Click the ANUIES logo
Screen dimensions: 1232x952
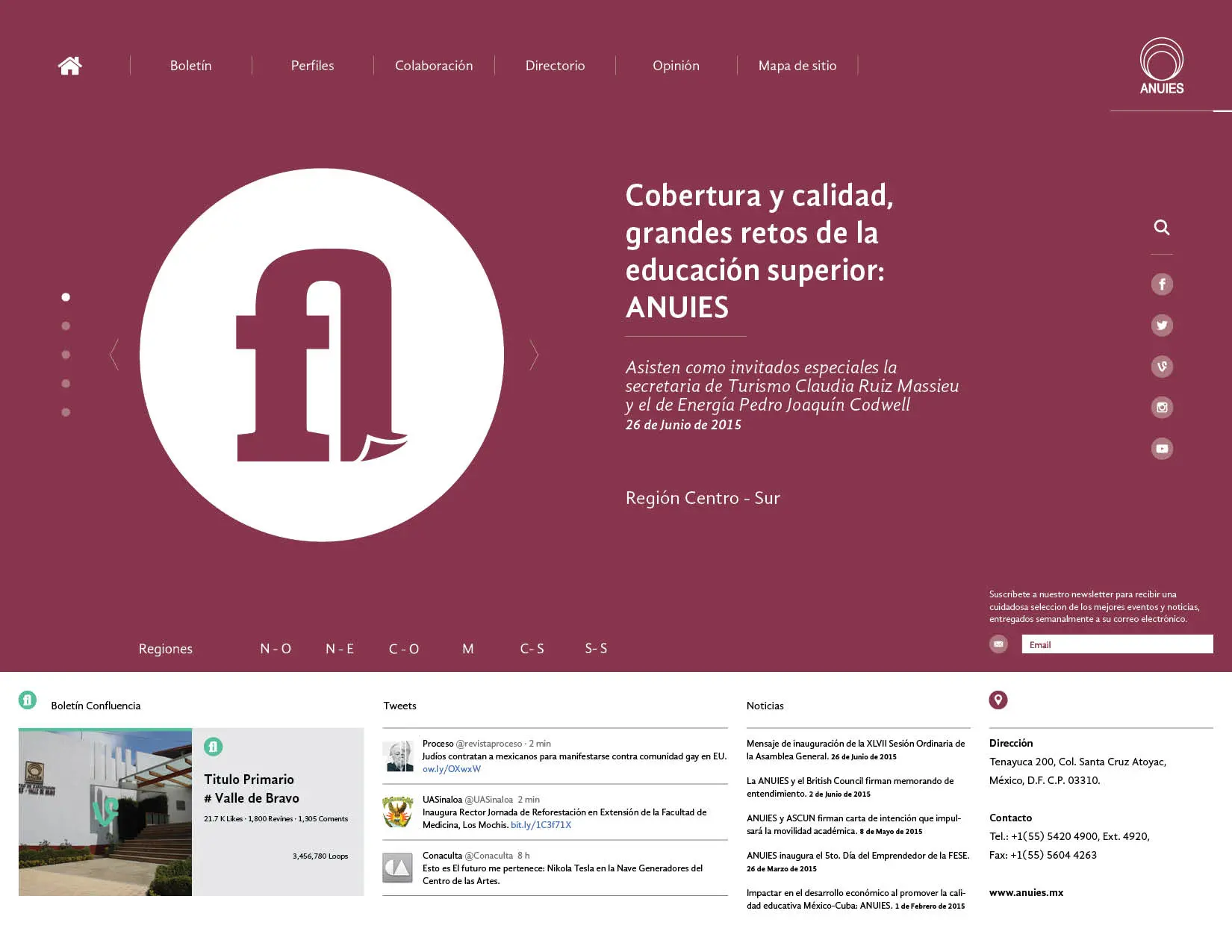click(x=1162, y=66)
